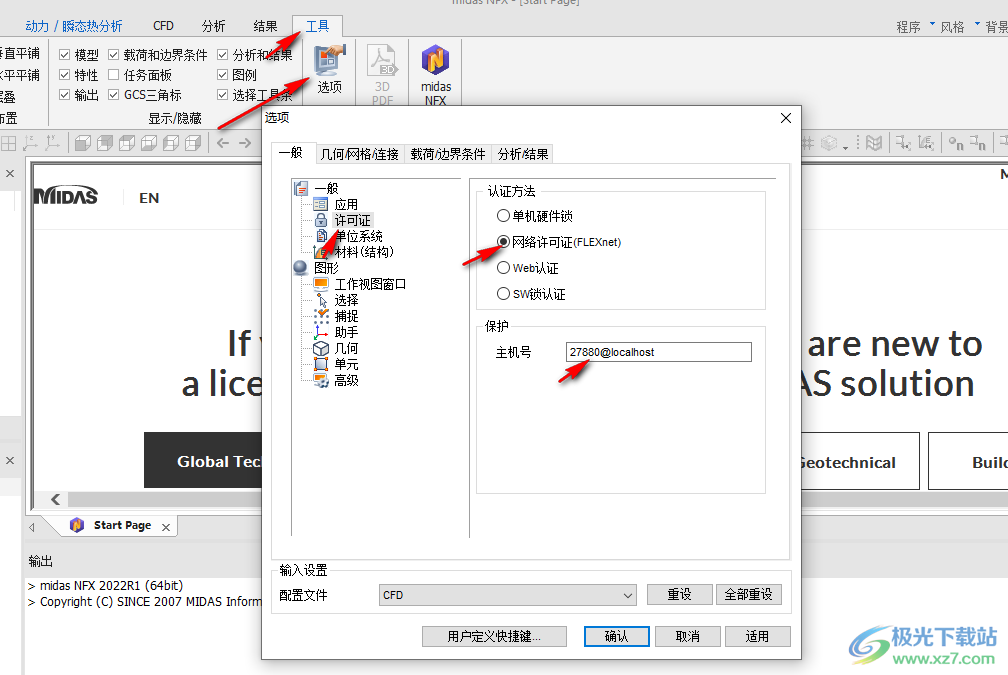The width and height of the screenshot is (1008, 675).
Task: Select the top-face cube view icon
Action: 127,143
